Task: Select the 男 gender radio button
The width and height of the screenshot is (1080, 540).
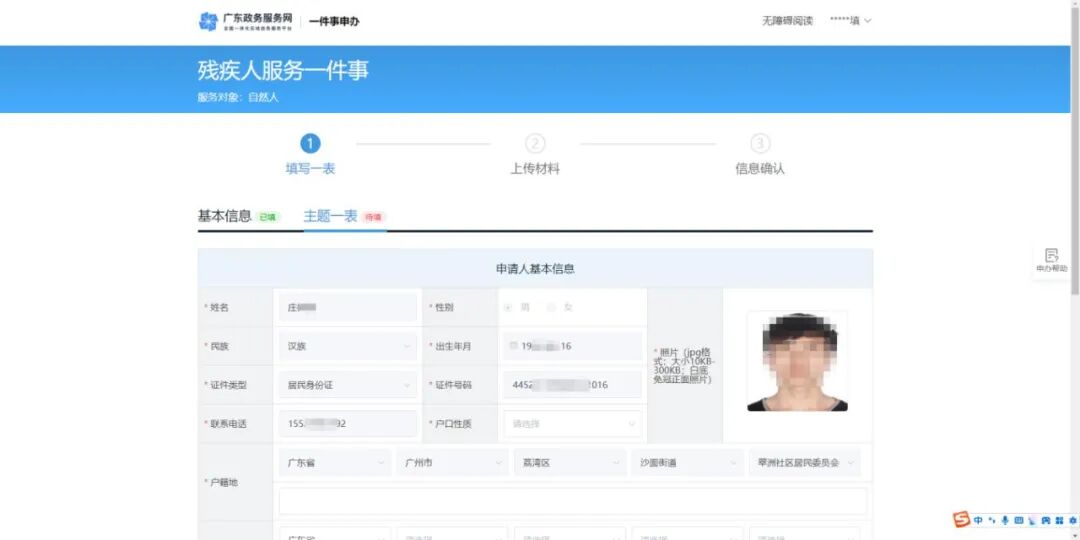Action: click(508, 308)
